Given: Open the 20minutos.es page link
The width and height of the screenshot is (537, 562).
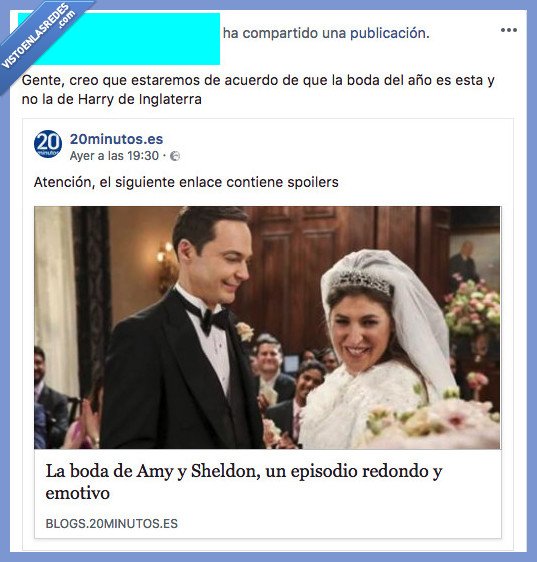Looking at the screenshot, I should tap(116, 139).
